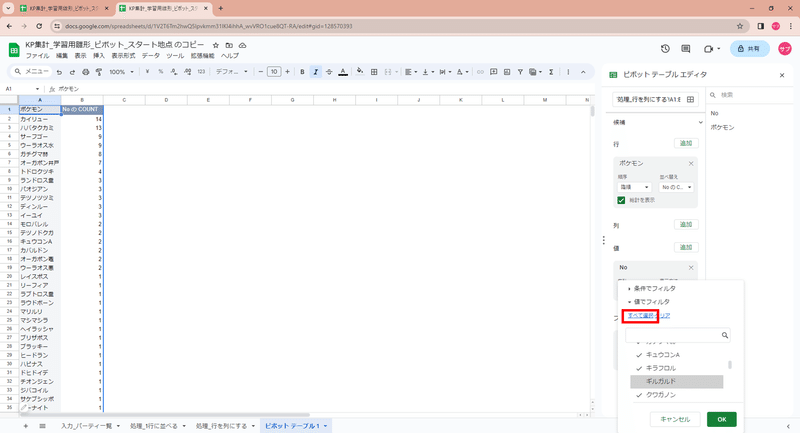
Task: Decrease font size
Action: pyautogui.click(x=261, y=72)
